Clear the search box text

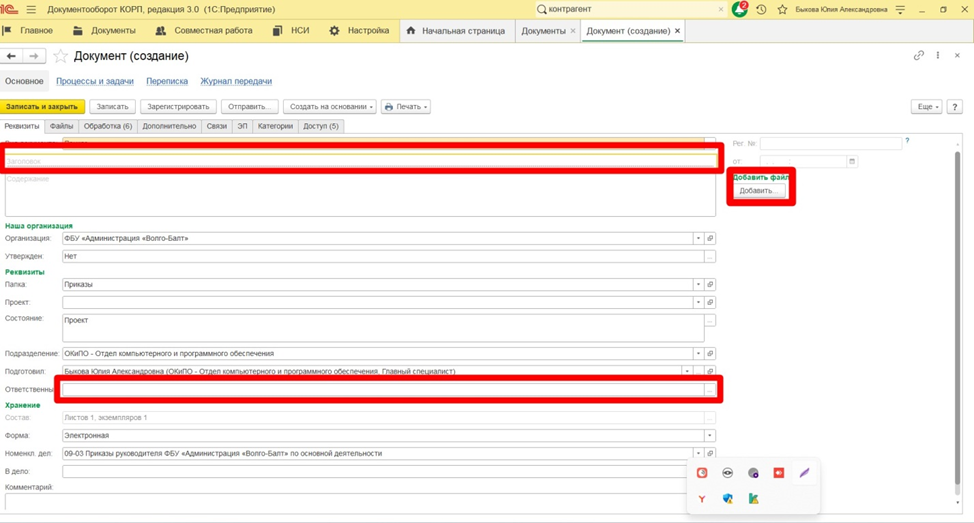pos(721,9)
